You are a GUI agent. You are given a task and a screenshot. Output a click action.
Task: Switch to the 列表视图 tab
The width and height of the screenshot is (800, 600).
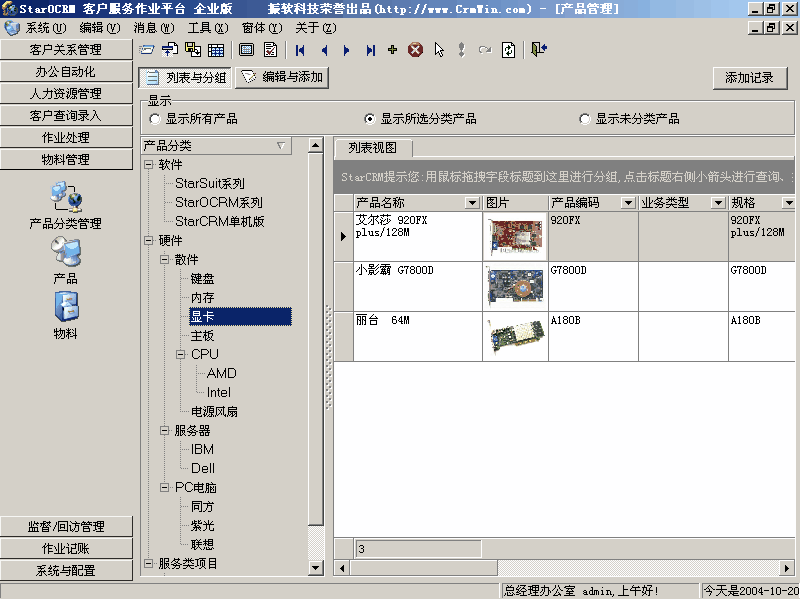[373, 148]
